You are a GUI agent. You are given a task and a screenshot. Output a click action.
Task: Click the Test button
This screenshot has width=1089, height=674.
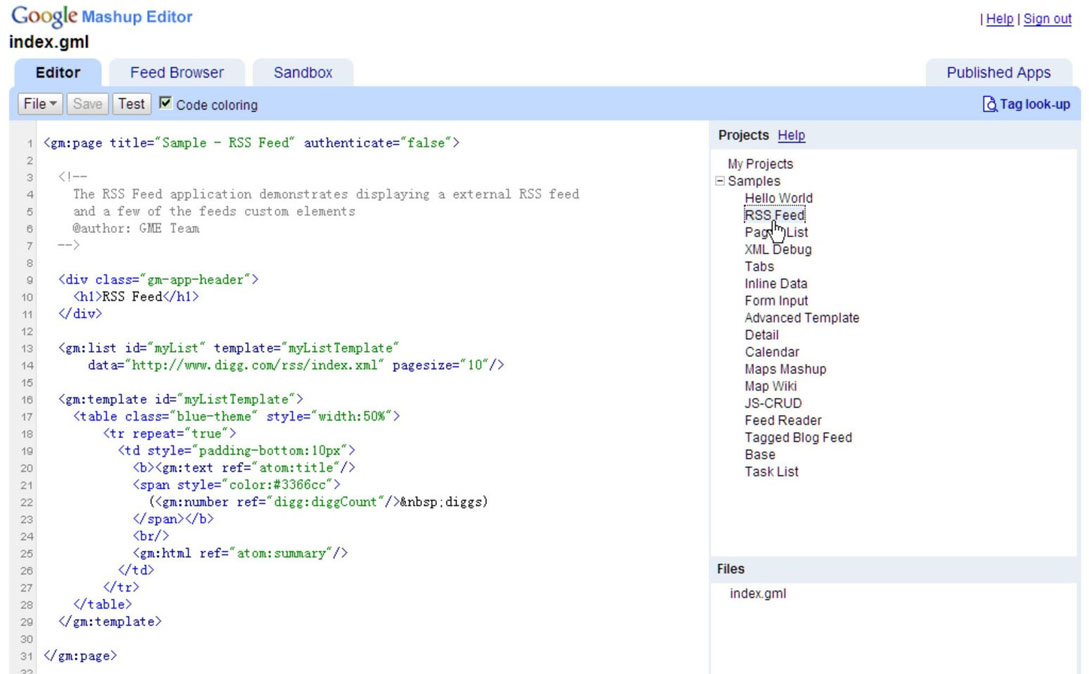pyautogui.click(x=131, y=104)
